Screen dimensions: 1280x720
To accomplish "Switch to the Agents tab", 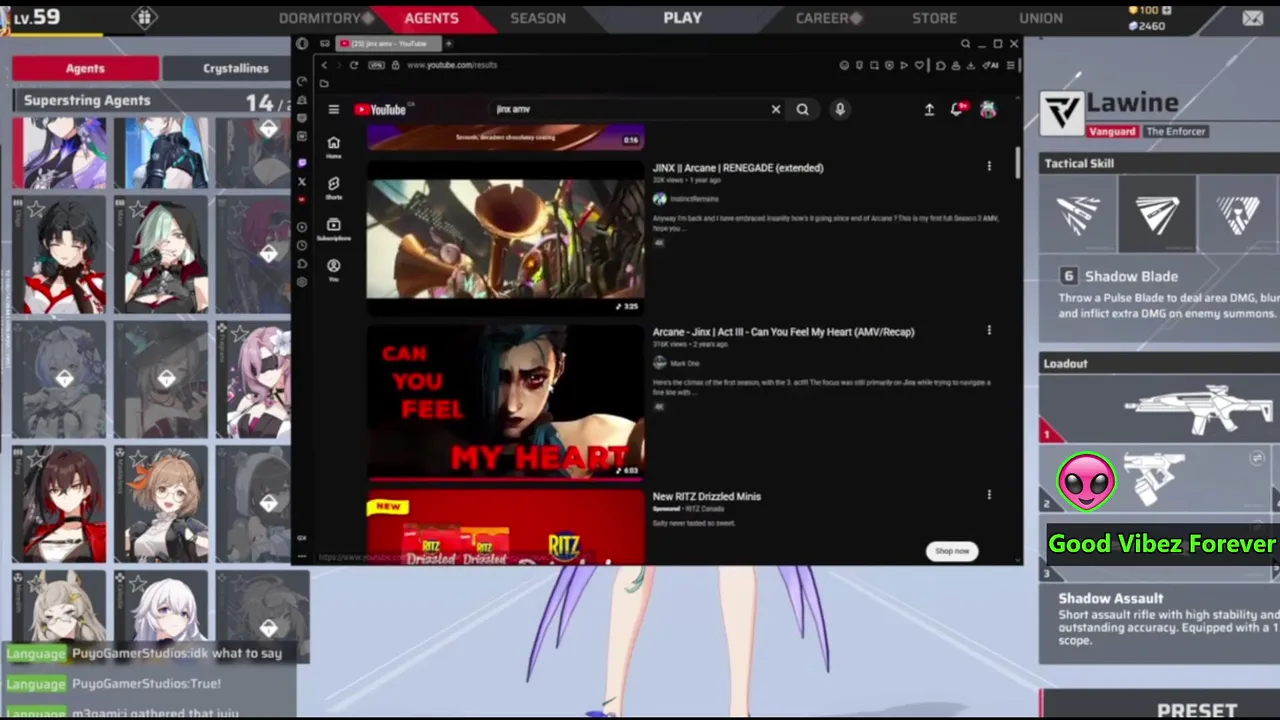I will [x=85, y=68].
